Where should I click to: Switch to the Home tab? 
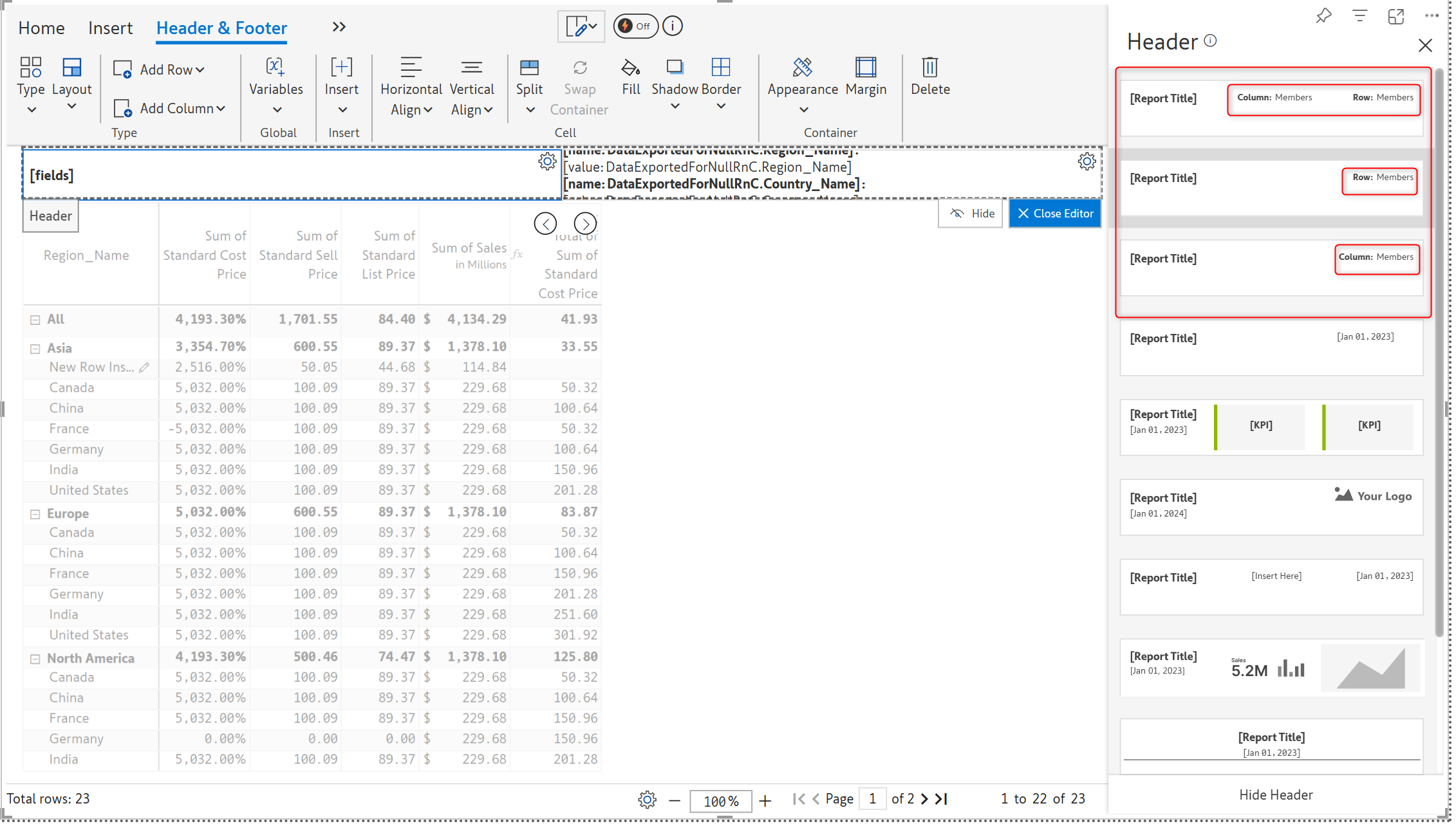pyautogui.click(x=41, y=28)
